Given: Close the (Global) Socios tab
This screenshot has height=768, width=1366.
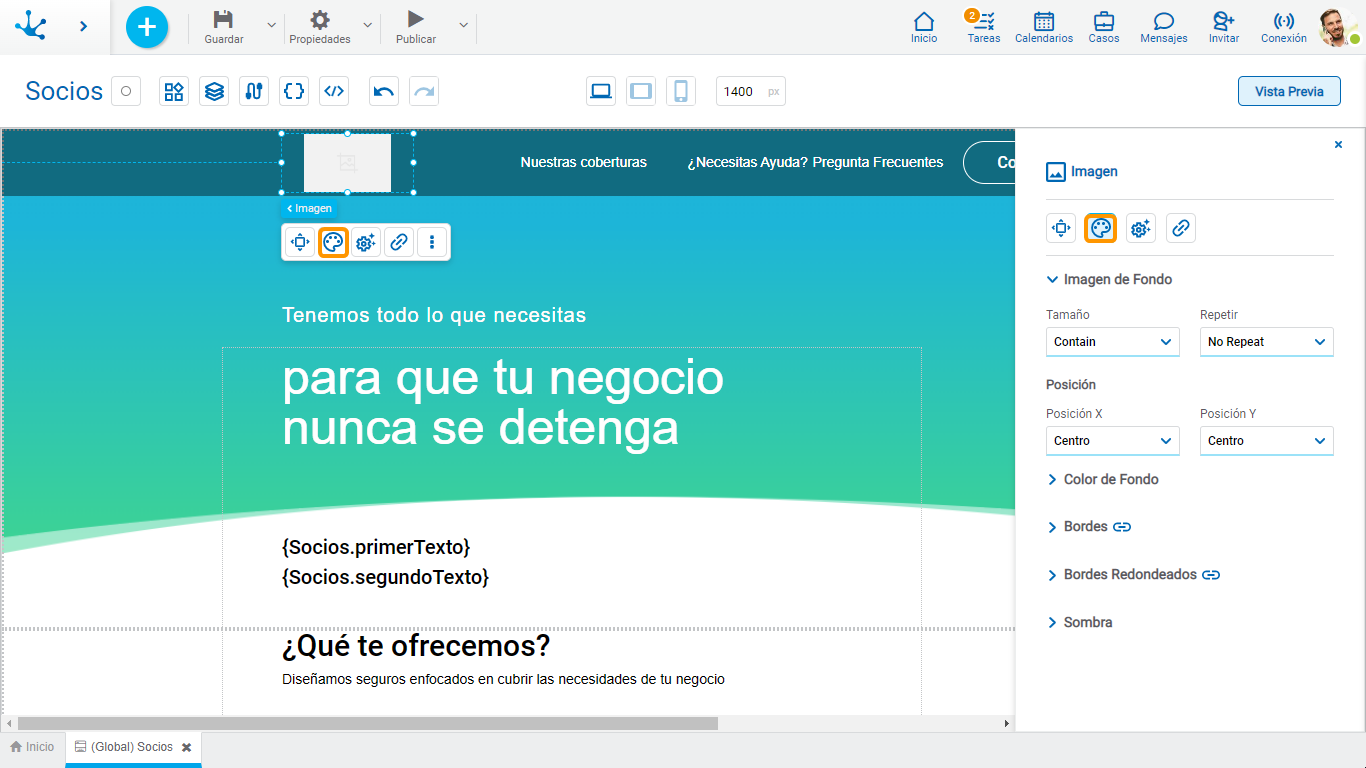Looking at the screenshot, I should tap(186, 747).
